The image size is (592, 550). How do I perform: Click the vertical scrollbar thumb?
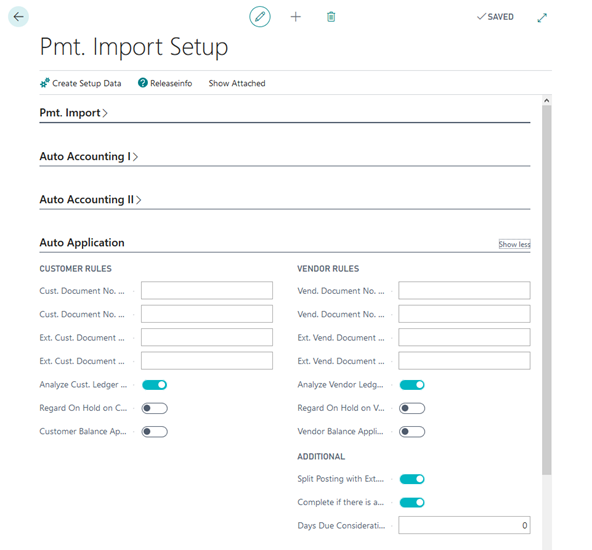546,290
